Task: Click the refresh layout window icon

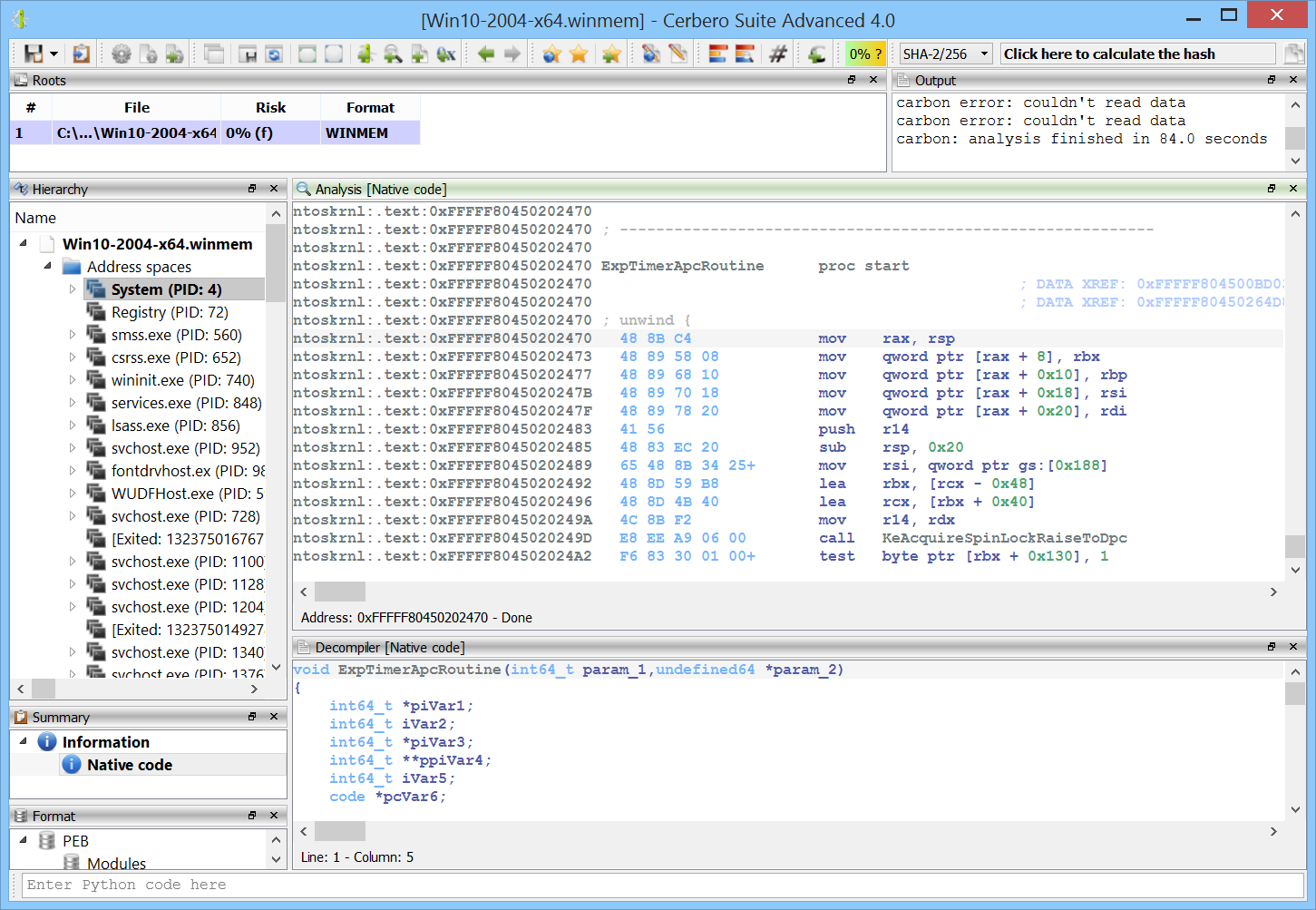Action: point(274,54)
